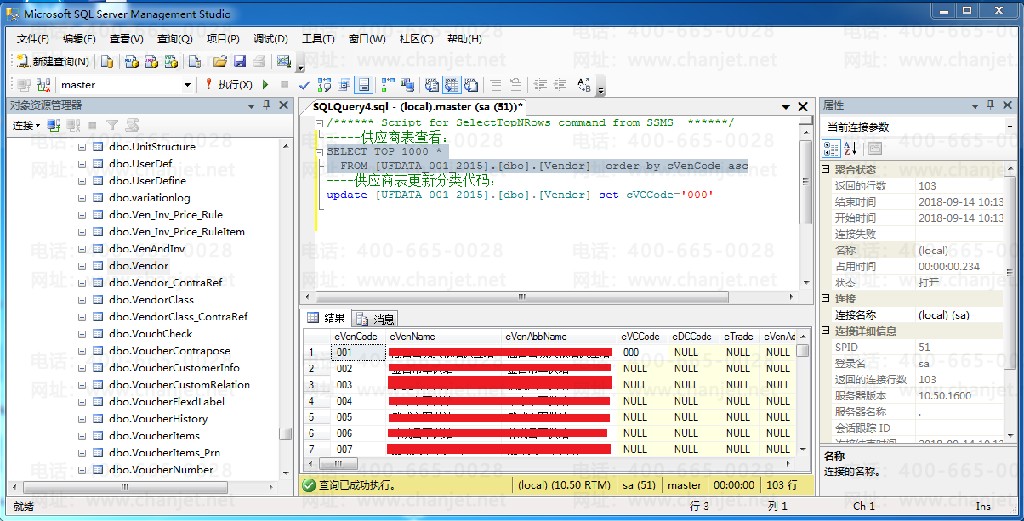Viewport: 1024px width, 521px height.
Task: Open the master database dropdown
Action: pos(187,84)
